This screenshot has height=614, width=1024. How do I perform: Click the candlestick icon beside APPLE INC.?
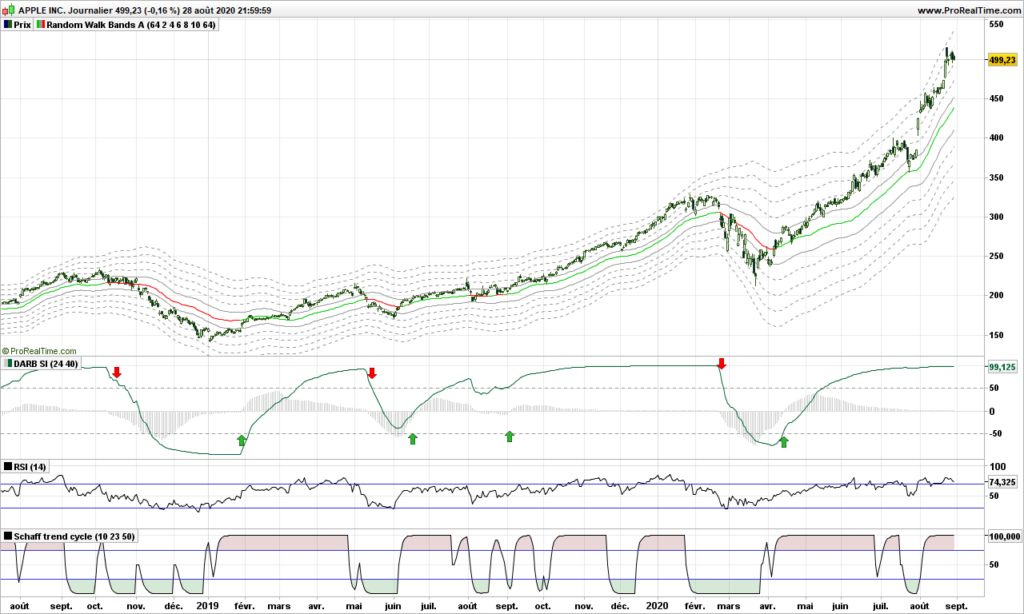(9, 10)
